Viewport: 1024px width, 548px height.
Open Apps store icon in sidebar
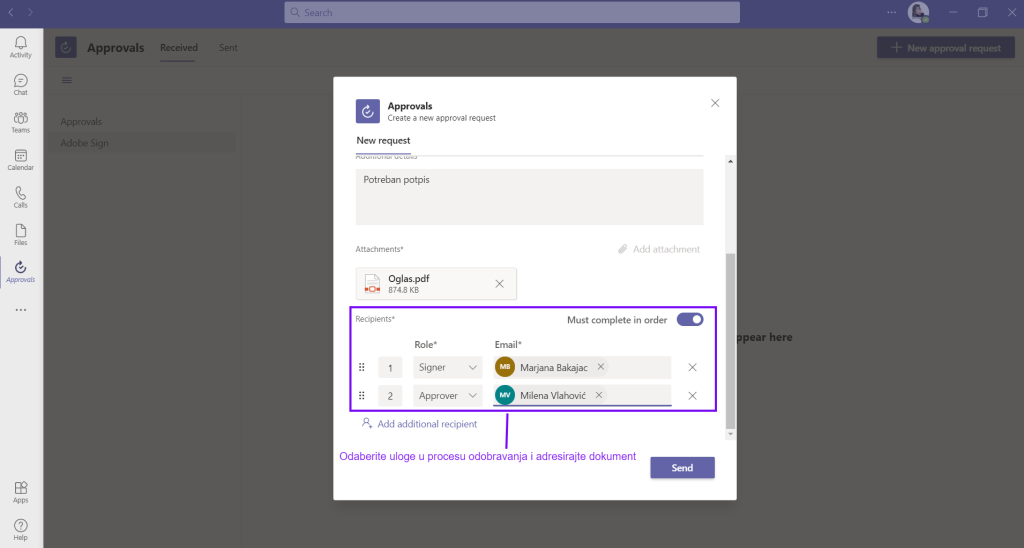[x=21, y=491]
